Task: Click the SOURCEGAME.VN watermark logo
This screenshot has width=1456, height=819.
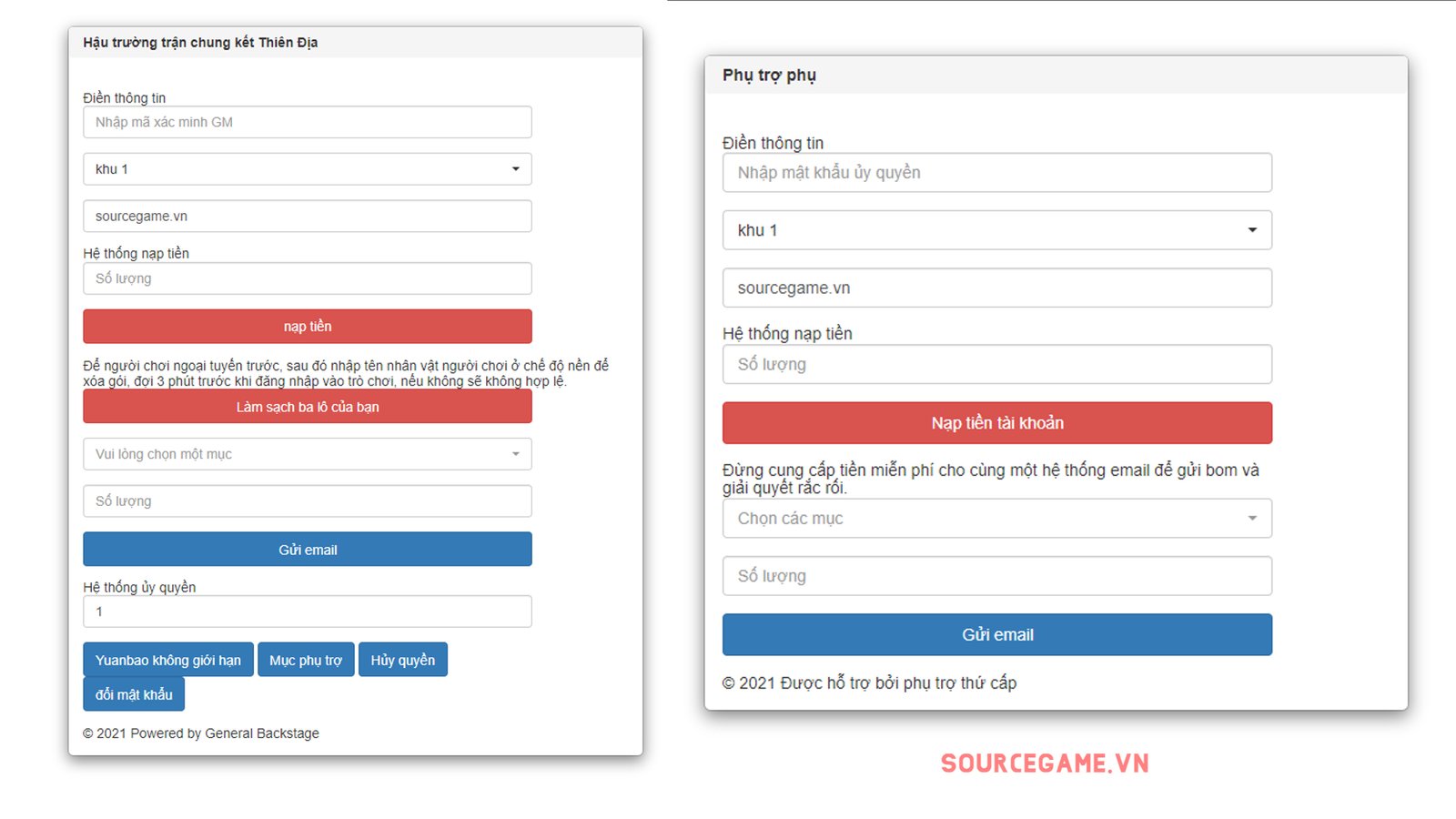Action: click(x=1045, y=763)
